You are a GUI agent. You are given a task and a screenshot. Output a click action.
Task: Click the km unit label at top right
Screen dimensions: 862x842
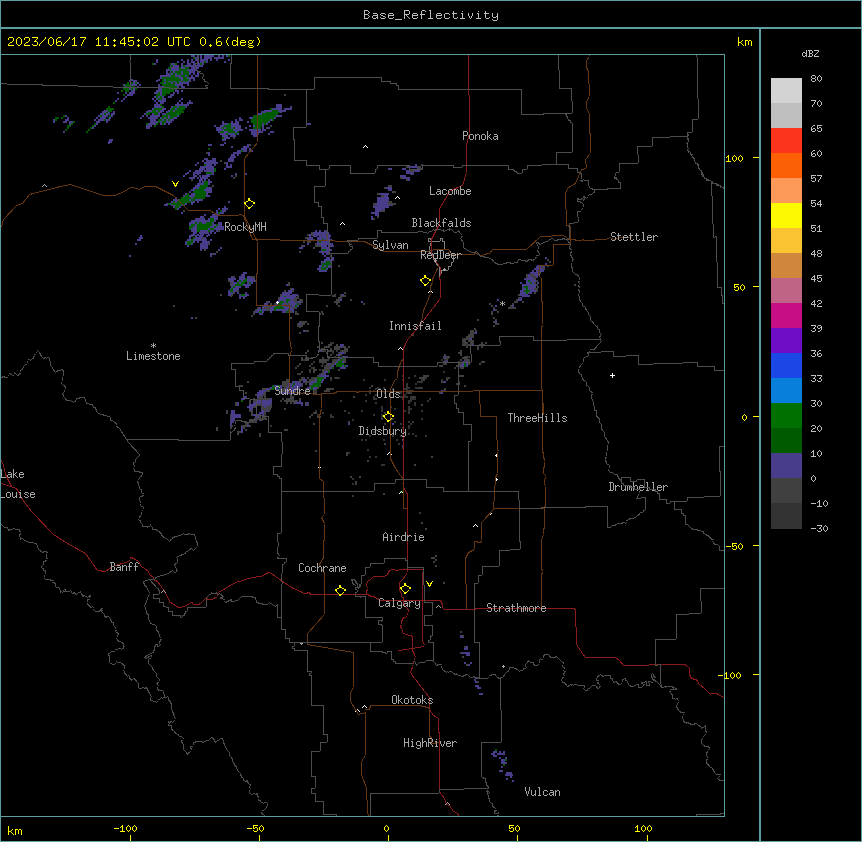pyautogui.click(x=745, y=42)
